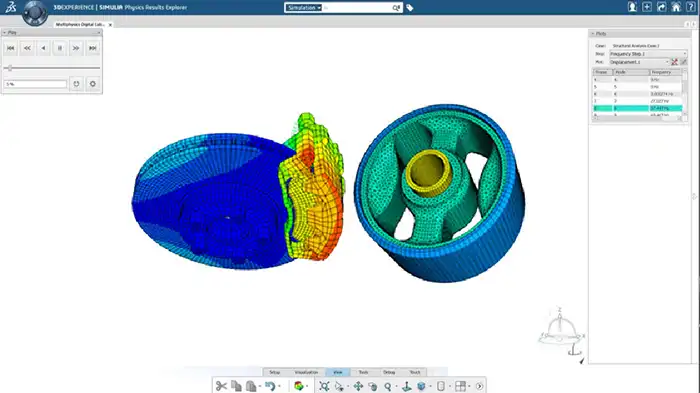Image resolution: width=700 pixels, height=393 pixels.
Task: Click the Undo arrow icon
Action: click(x=270, y=386)
